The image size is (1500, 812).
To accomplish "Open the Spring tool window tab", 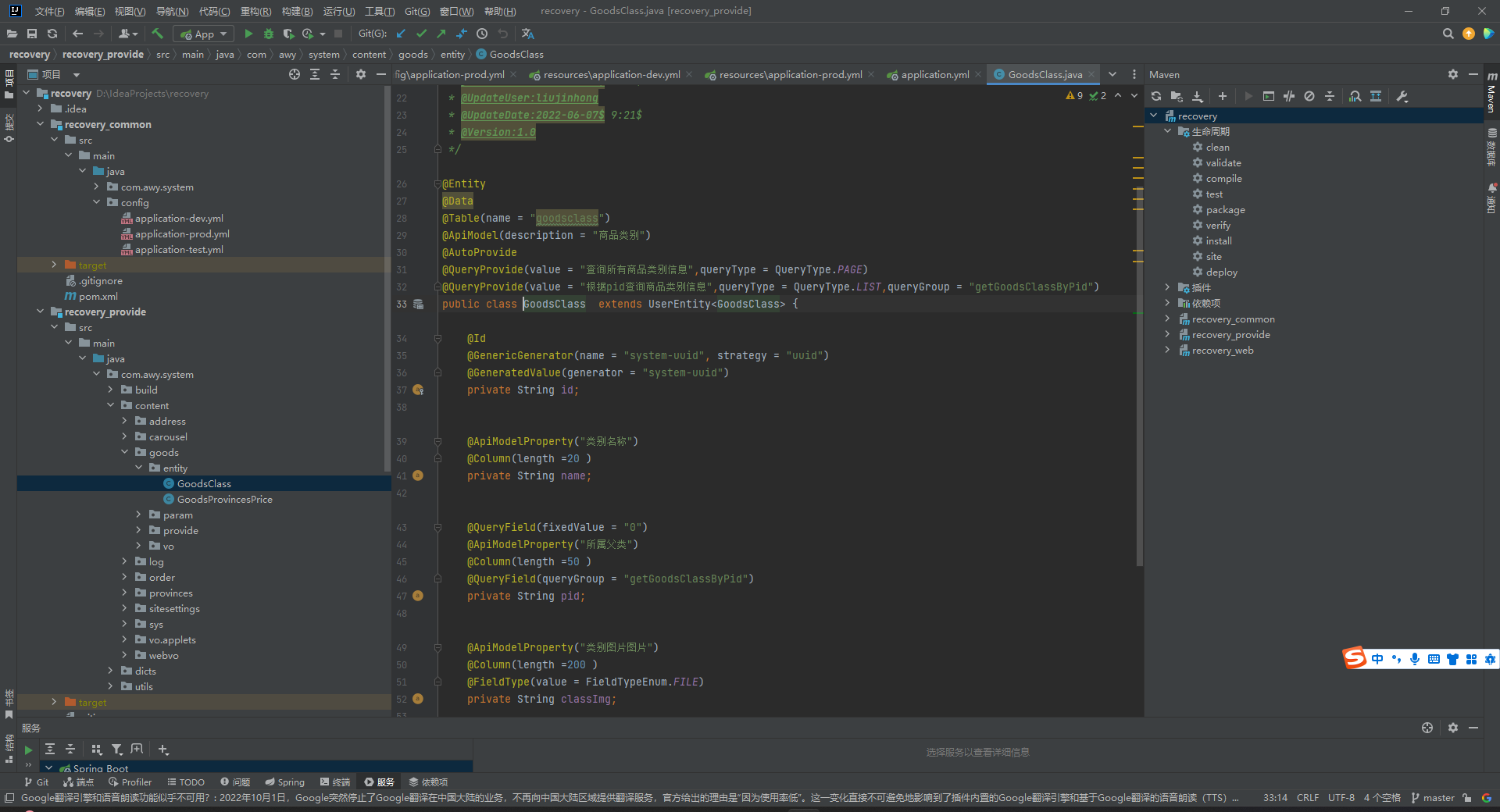I will click(x=284, y=782).
